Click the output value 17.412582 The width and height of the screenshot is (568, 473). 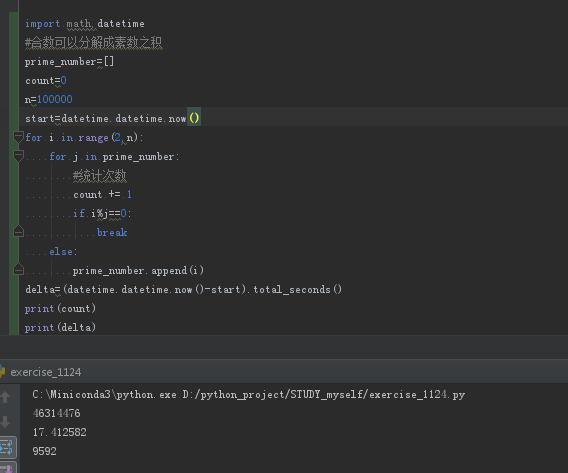(x=60, y=432)
